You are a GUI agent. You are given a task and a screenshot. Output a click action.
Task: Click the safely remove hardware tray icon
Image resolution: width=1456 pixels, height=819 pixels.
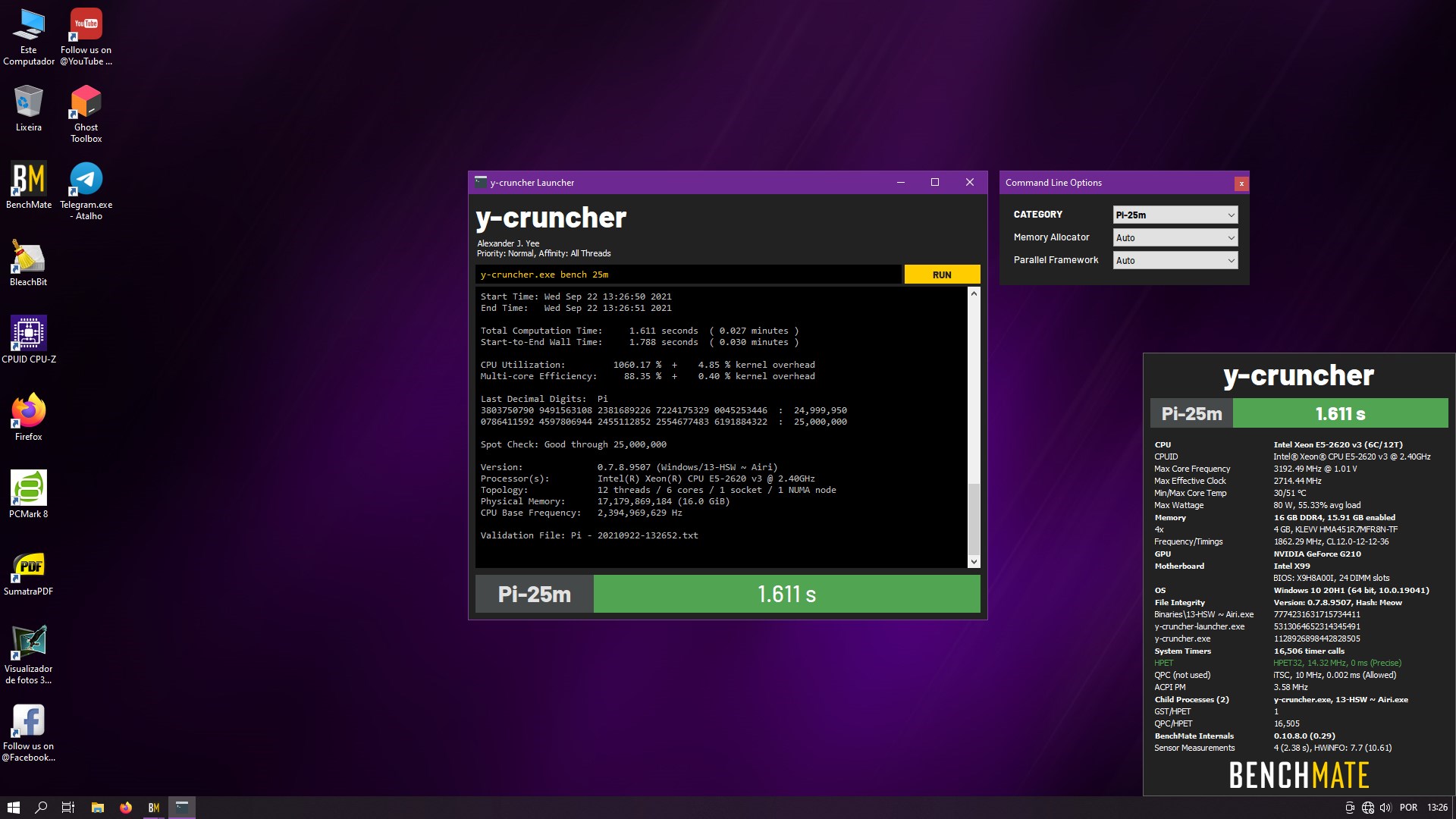point(1350,808)
